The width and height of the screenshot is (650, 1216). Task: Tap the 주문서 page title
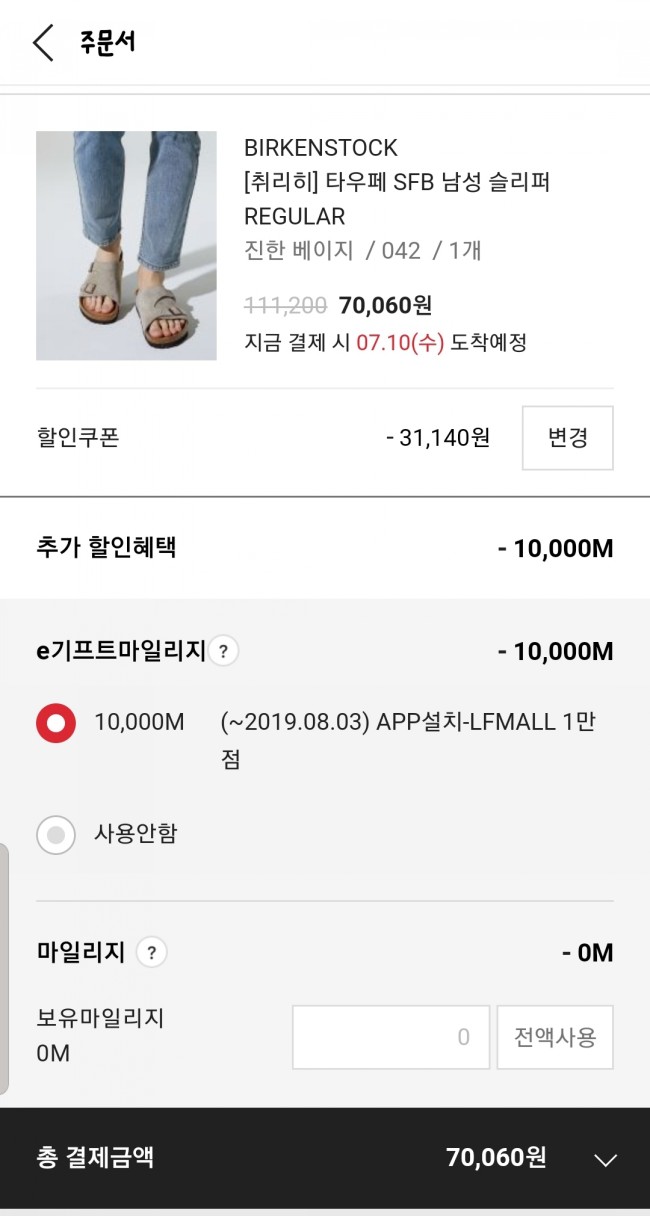[107, 43]
